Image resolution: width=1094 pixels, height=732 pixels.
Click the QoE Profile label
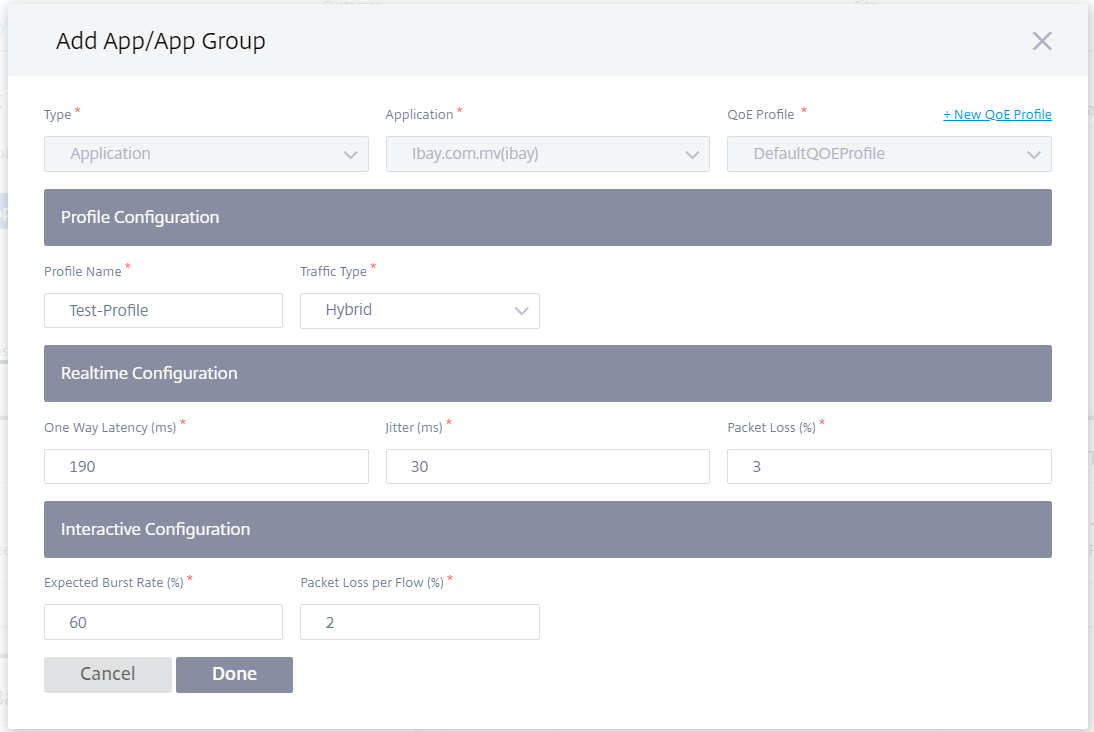click(x=760, y=114)
